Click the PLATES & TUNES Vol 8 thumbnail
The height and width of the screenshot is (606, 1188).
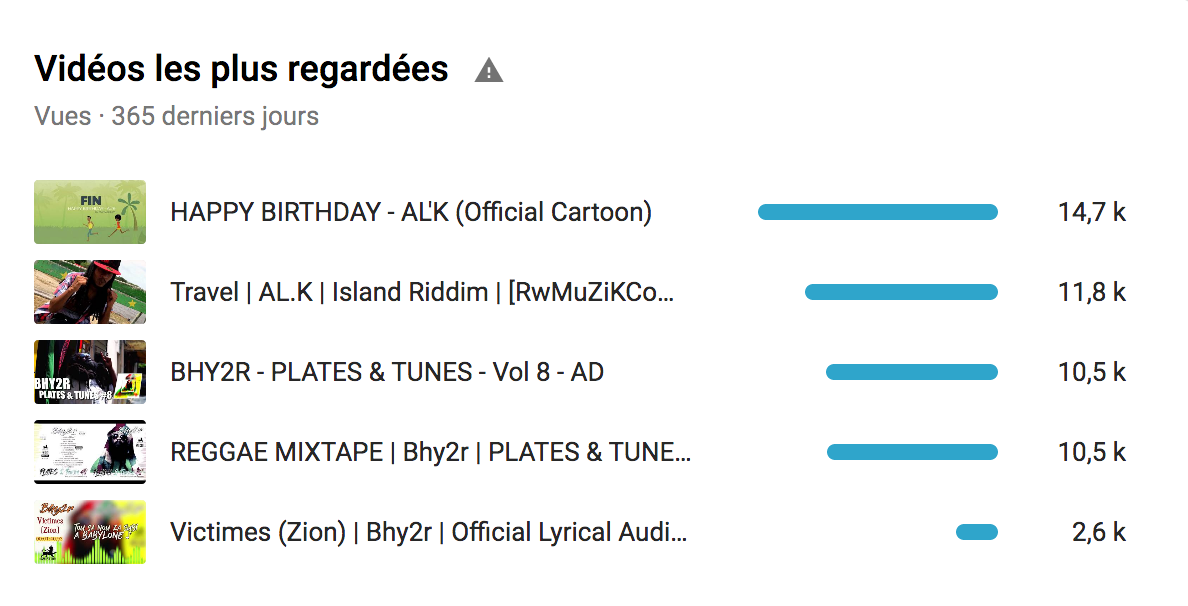[90, 372]
